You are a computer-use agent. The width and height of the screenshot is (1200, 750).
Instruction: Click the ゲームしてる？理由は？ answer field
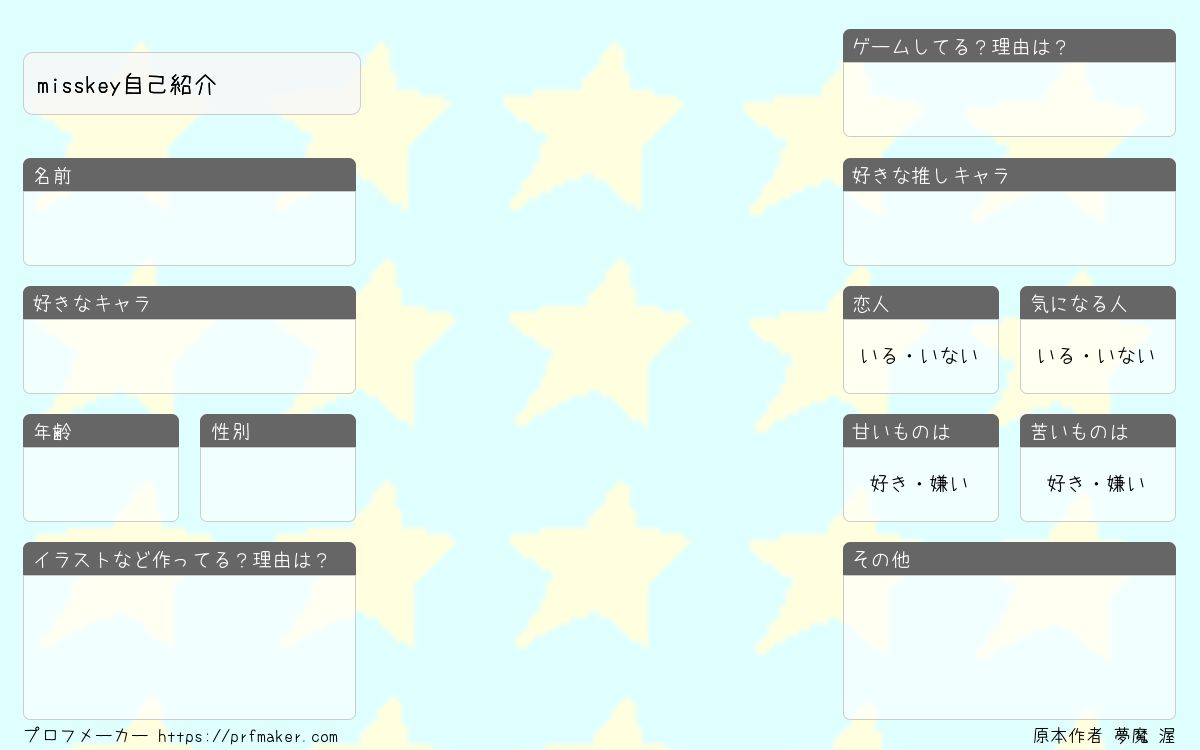click(1009, 99)
